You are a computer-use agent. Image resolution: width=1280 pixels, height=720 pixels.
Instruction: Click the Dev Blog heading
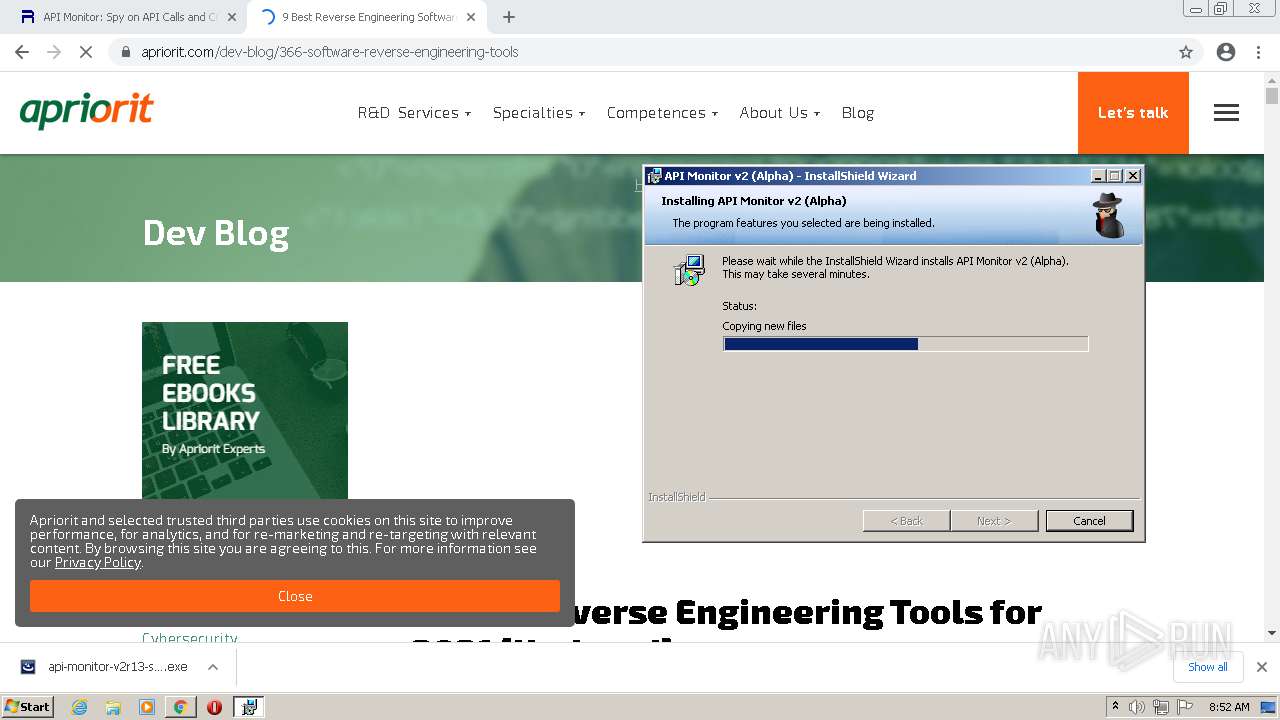pyautogui.click(x=216, y=233)
